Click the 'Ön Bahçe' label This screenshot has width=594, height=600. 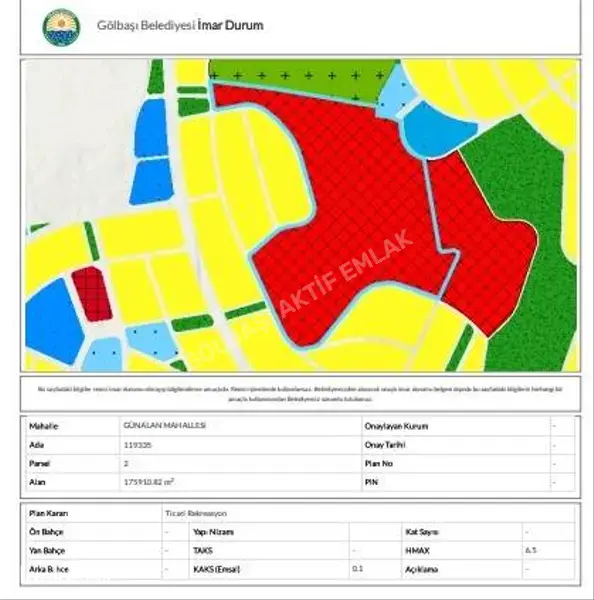pos(46,532)
